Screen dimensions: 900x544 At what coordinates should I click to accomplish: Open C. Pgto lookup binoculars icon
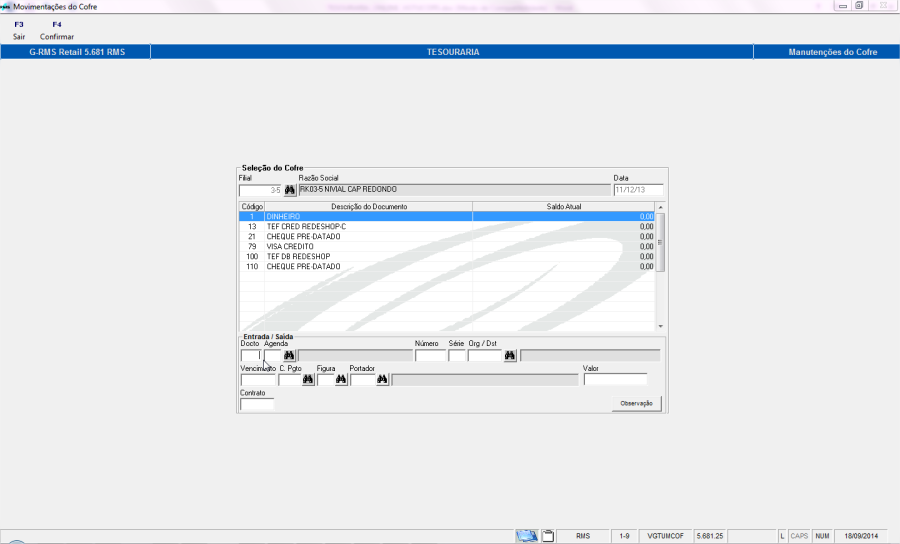(x=308, y=380)
